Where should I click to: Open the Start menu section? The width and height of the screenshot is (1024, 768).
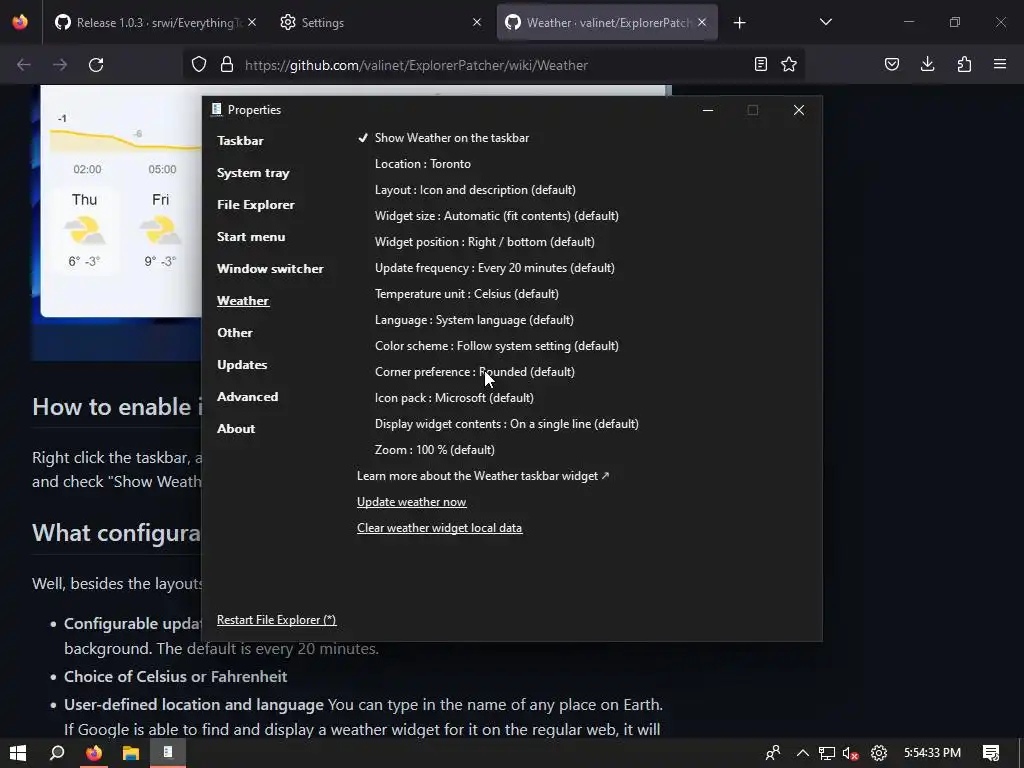251,236
